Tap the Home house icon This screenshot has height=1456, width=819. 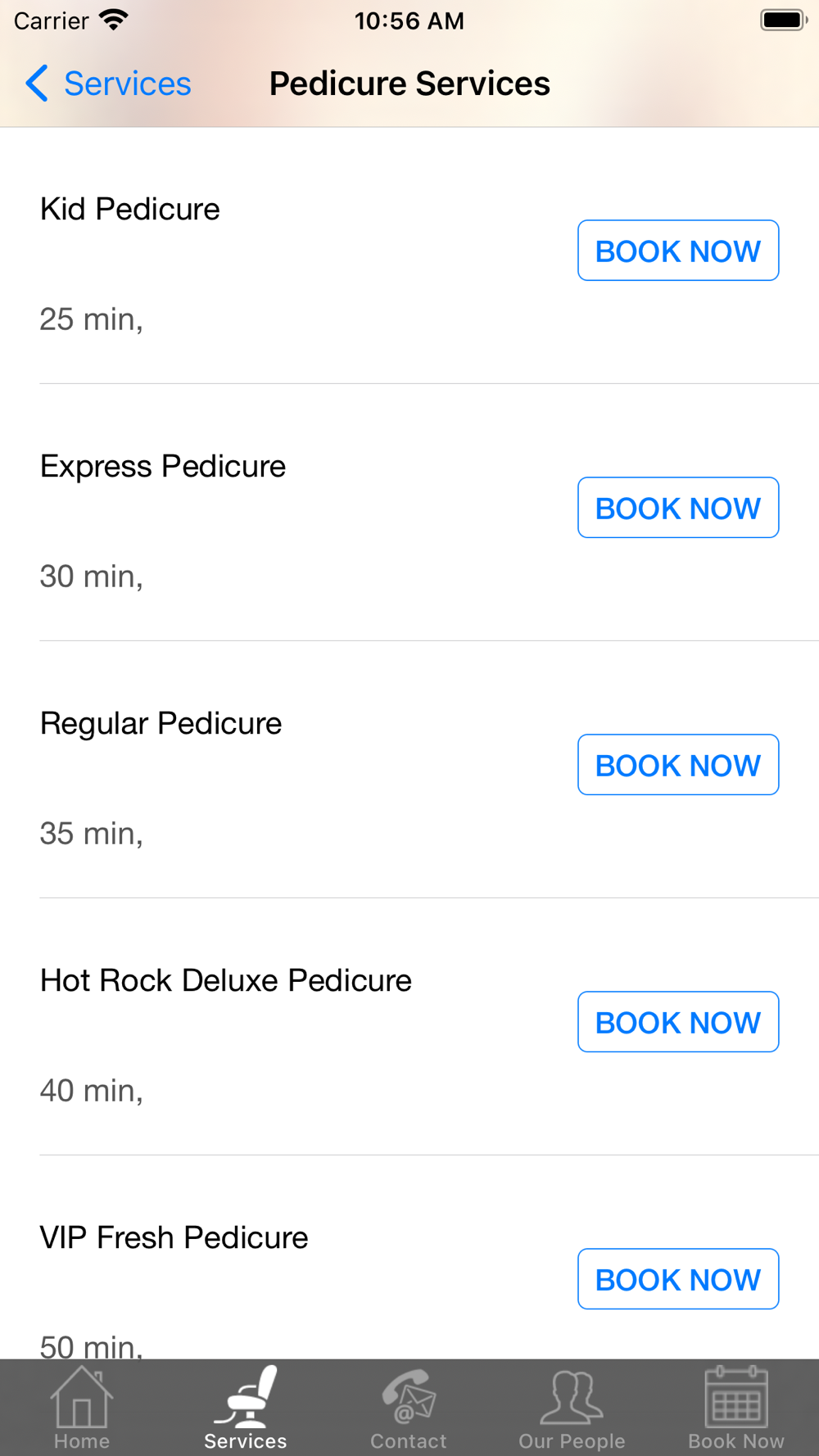[81, 1397]
